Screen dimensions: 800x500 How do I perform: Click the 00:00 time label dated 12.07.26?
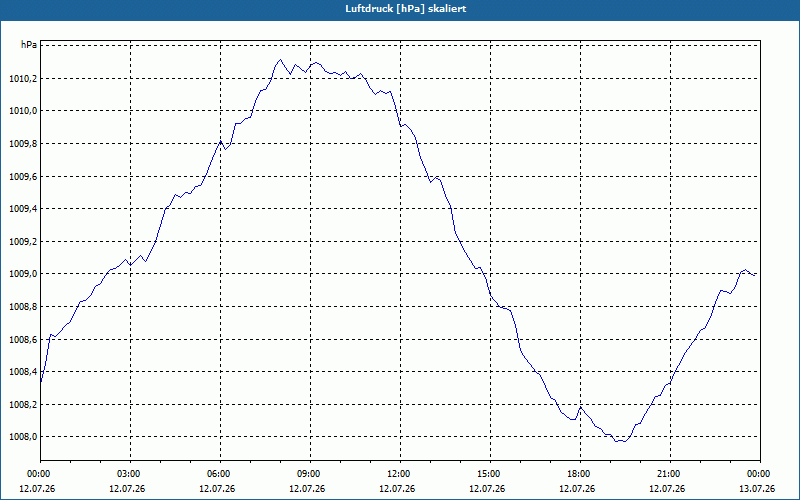(37, 474)
